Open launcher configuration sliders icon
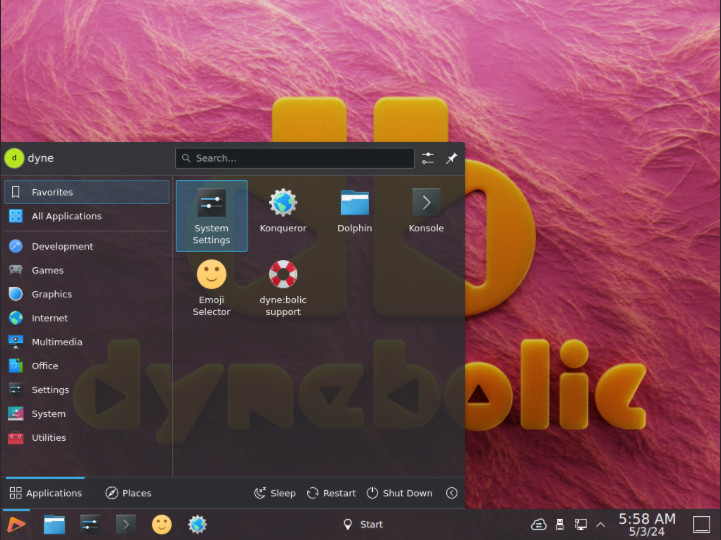Screen dimensions: 721x540 tap(428, 158)
